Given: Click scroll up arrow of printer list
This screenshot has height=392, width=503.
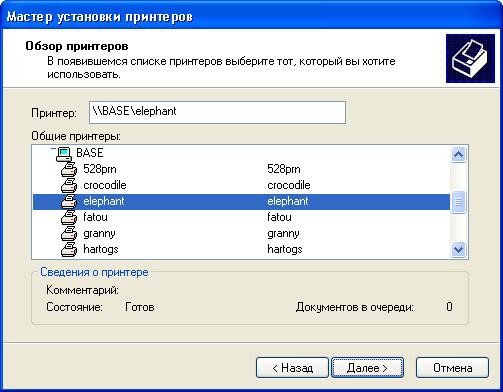Looking at the screenshot, I should pos(459,154).
